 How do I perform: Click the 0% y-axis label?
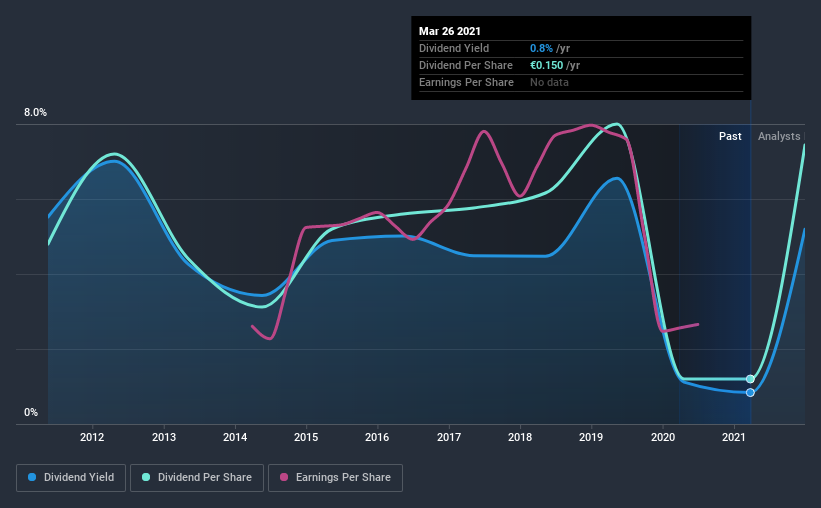(31, 413)
